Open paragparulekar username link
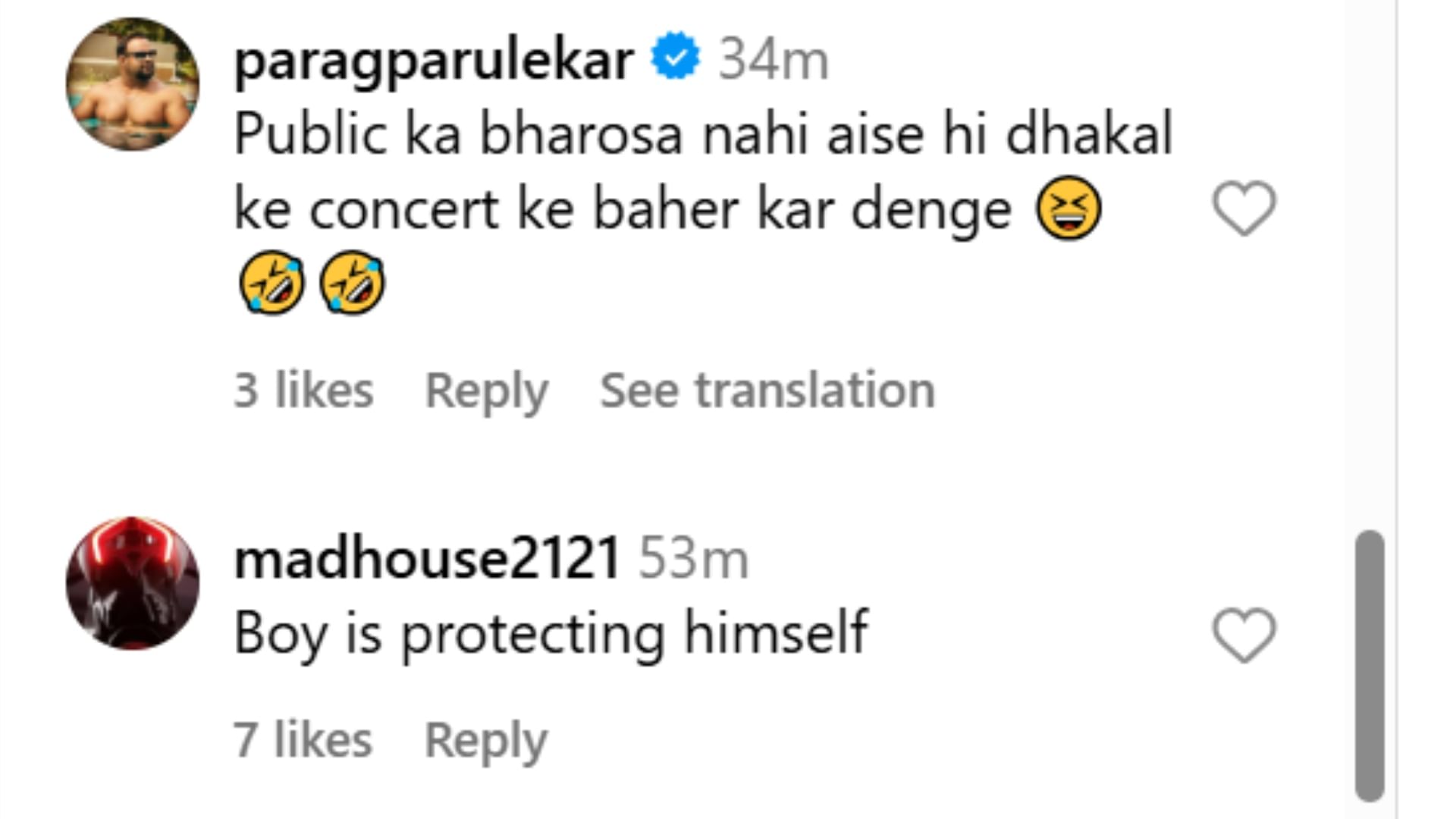This screenshot has height=819, width=1456. (x=434, y=61)
